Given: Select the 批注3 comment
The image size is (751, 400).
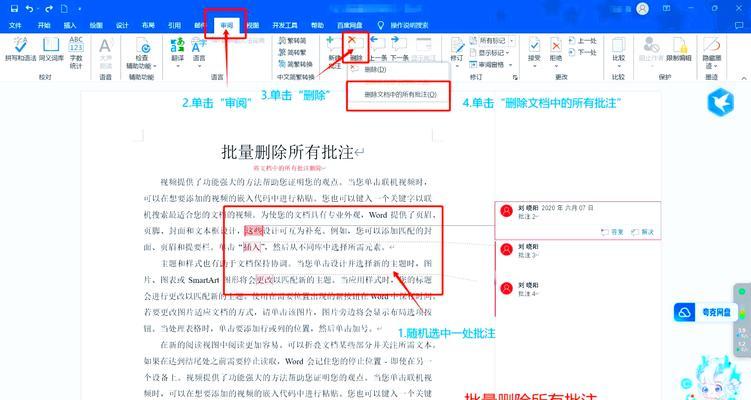Looking at the screenshot, I should [x=577, y=251].
